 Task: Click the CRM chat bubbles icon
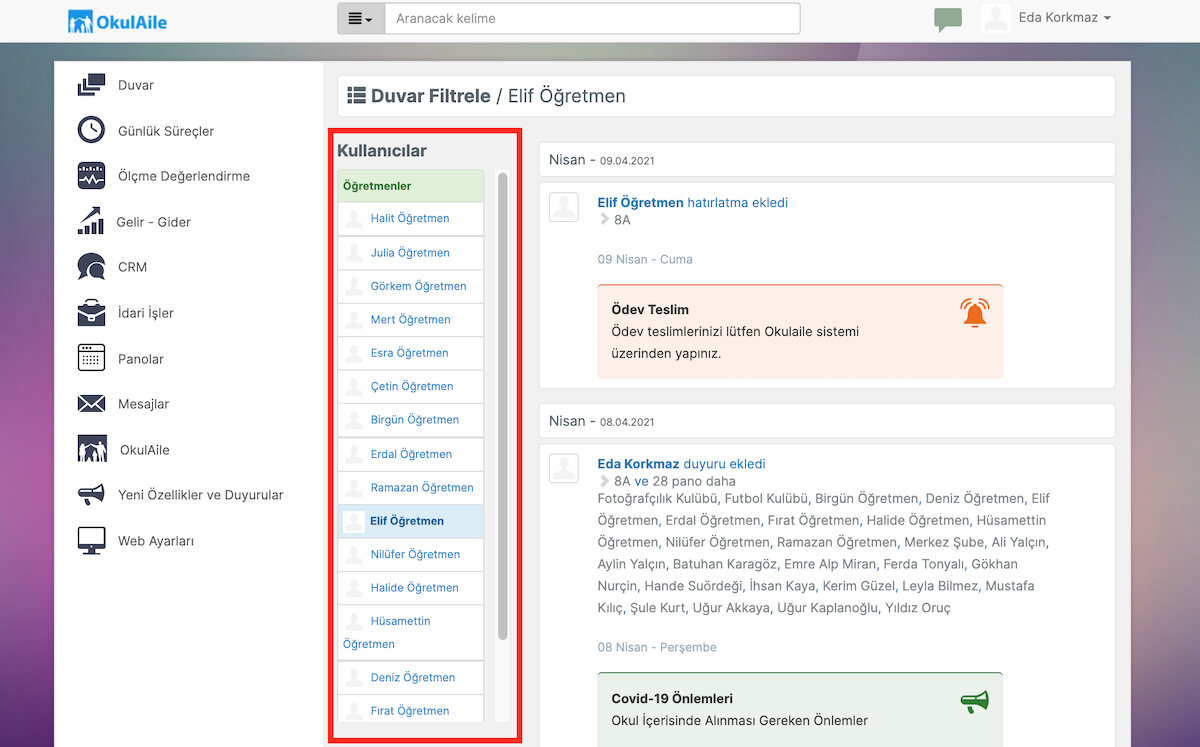click(91, 267)
